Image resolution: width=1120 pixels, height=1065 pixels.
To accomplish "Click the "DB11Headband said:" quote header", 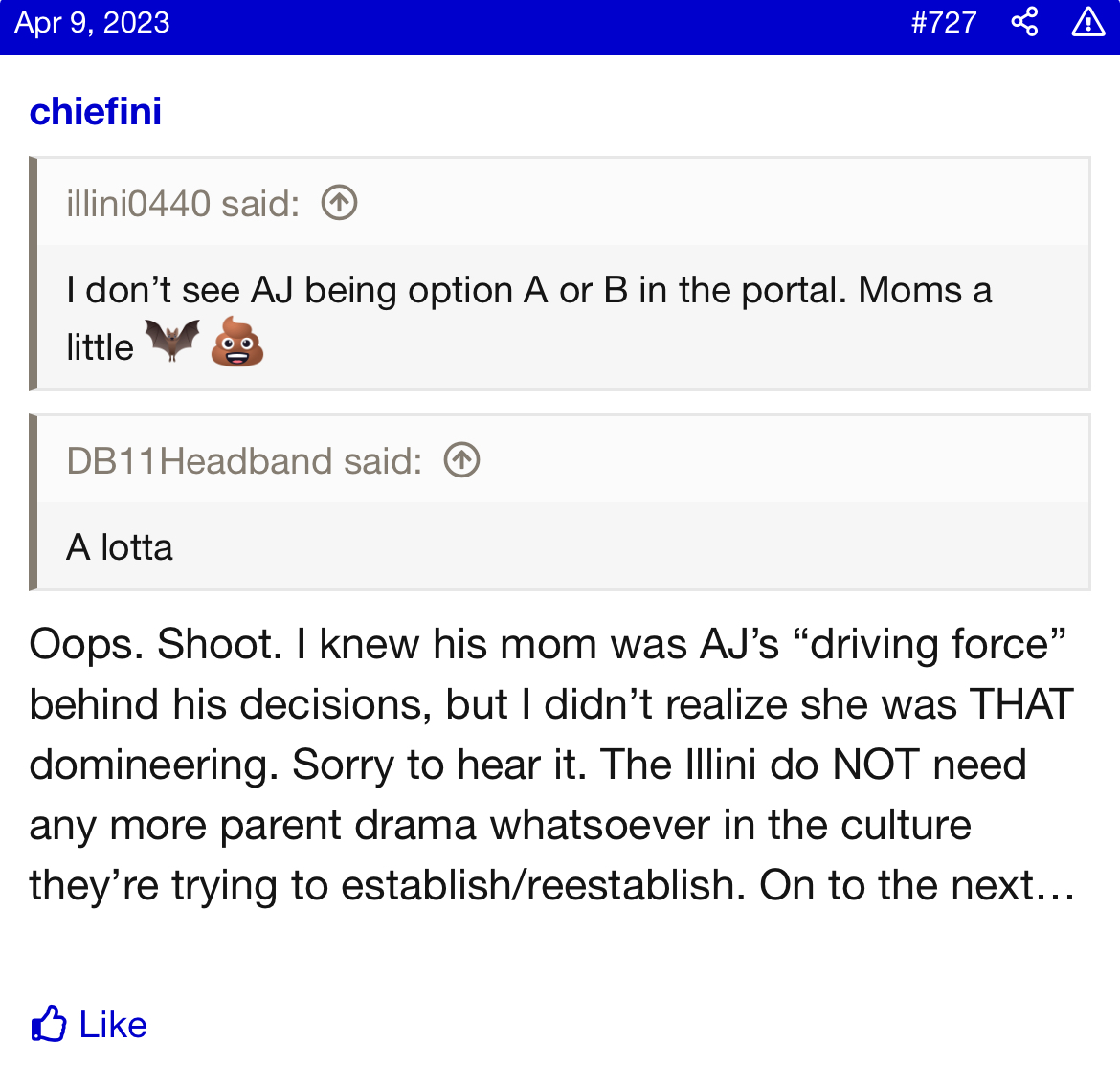I will [244, 461].
